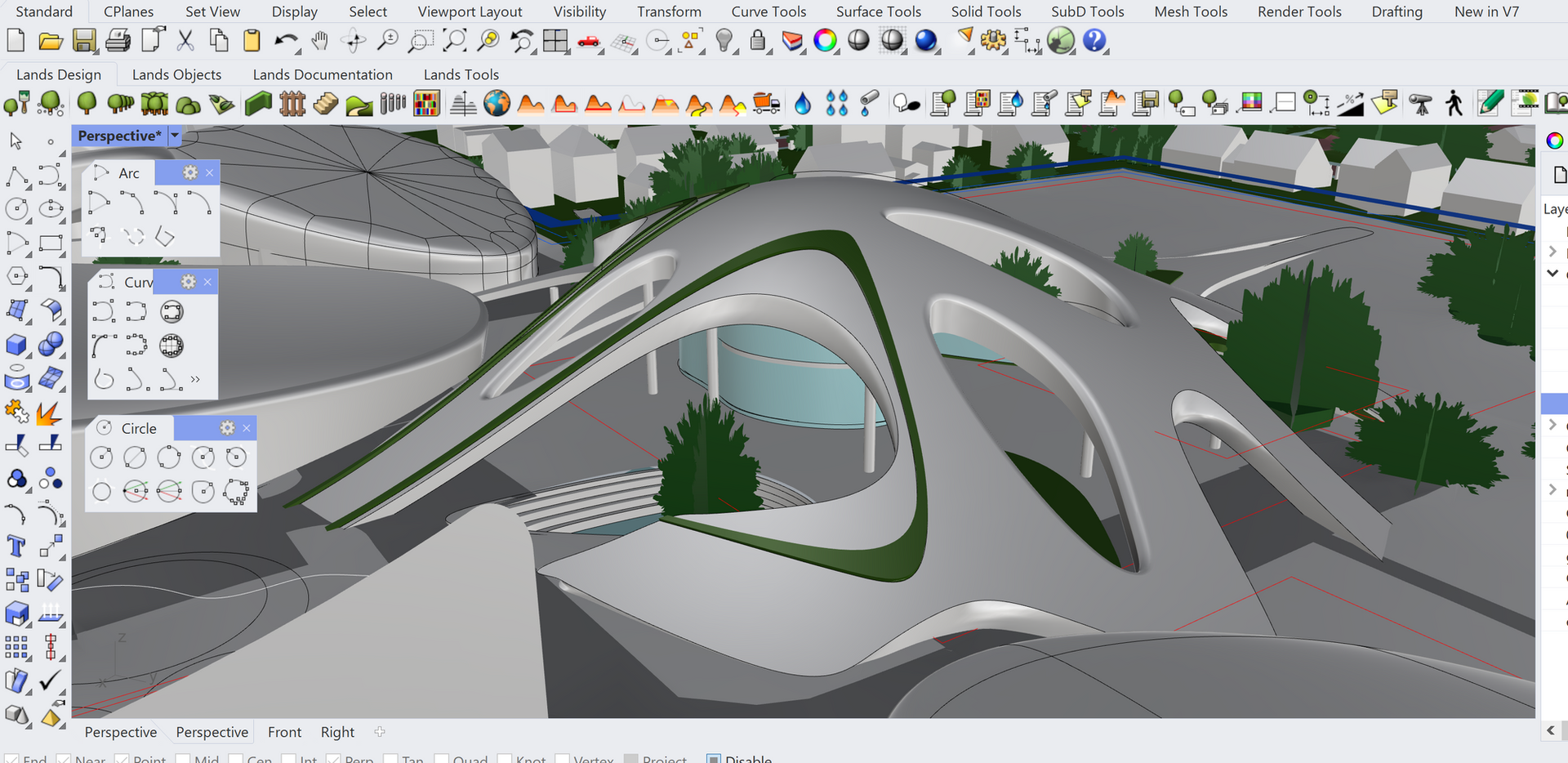The height and width of the screenshot is (763, 1568).
Task: Open the Lands Objects toolbar tab
Action: point(176,74)
